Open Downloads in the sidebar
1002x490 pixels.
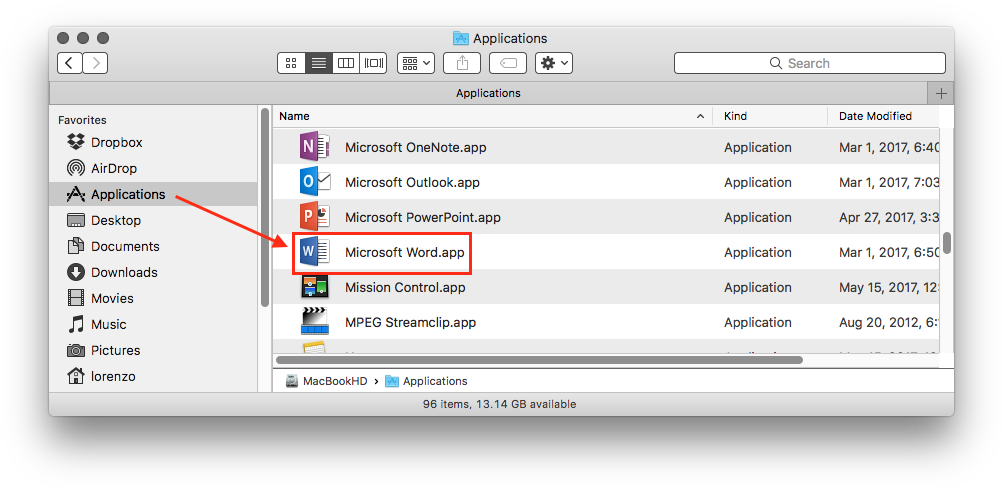click(153, 272)
